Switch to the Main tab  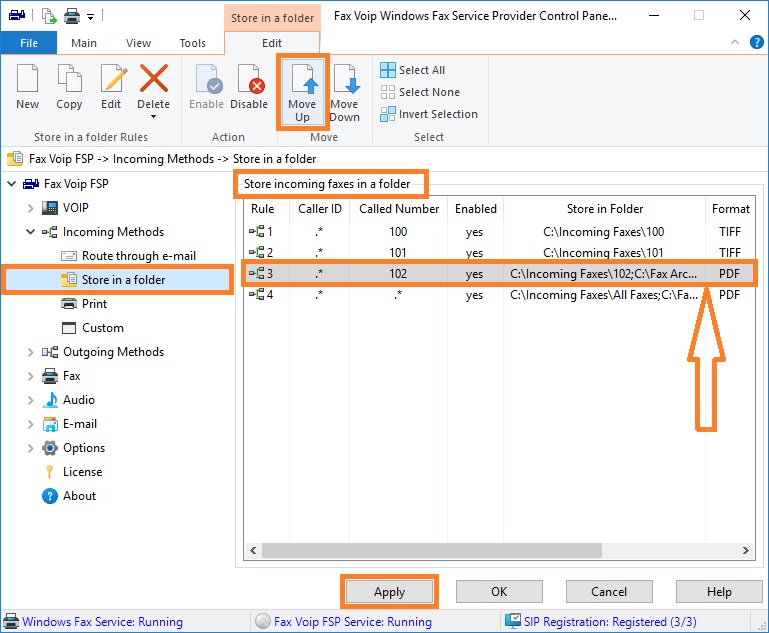84,43
